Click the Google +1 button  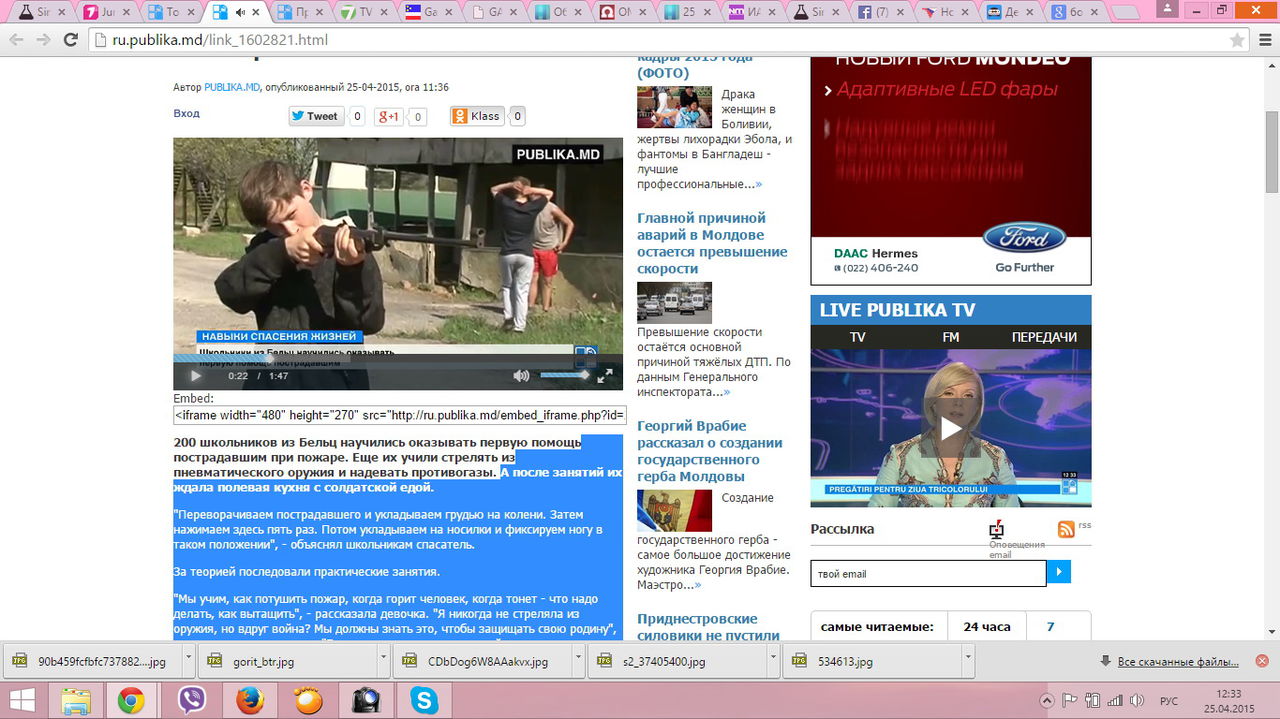(389, 116)
